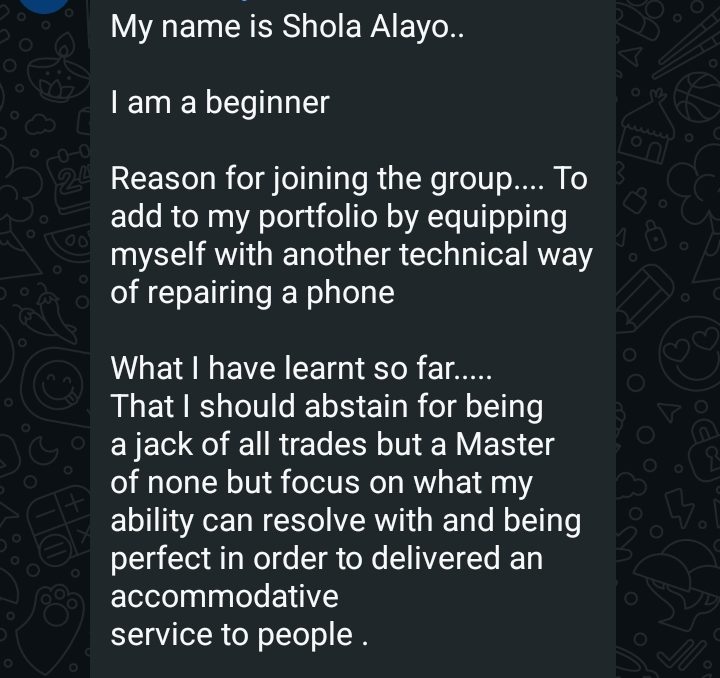Tap the line "ability can resolve with and being"
Viewport: 720px width, 678px height.
[x=345, y=521]
